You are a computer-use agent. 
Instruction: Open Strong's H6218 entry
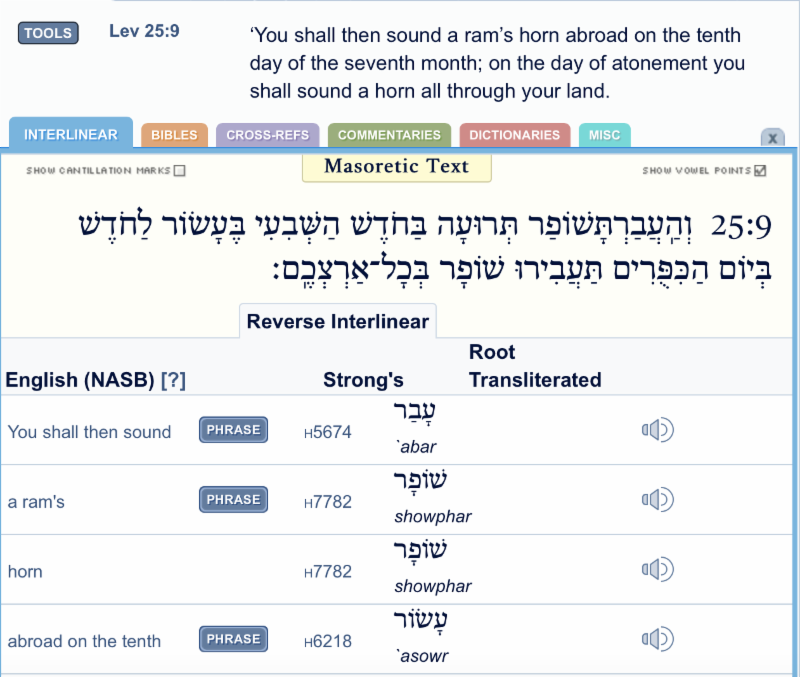click(328, 642)
